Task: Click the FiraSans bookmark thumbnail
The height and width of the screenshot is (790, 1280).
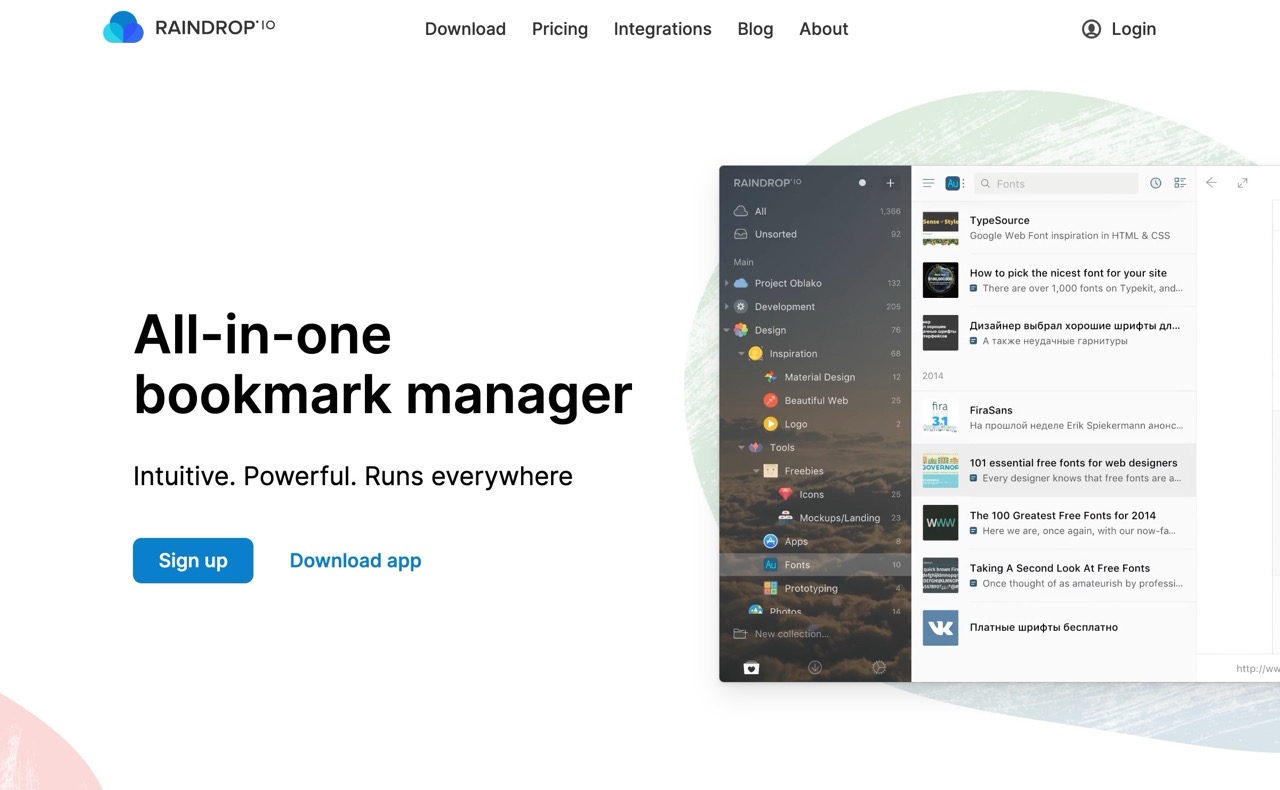Action: 940,415
